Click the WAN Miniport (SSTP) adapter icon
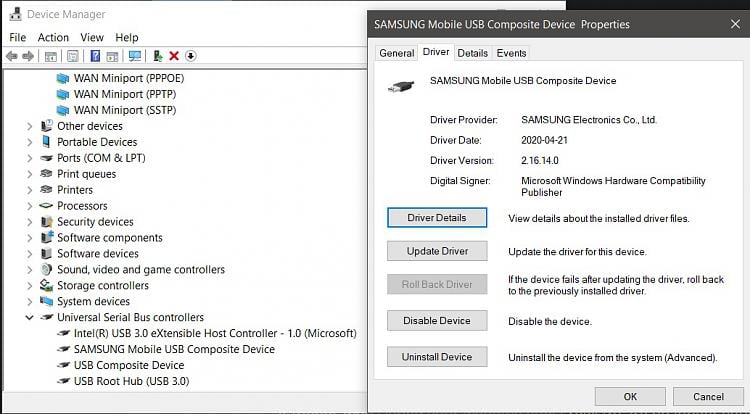750x414 pixels. tap(63, 110)
